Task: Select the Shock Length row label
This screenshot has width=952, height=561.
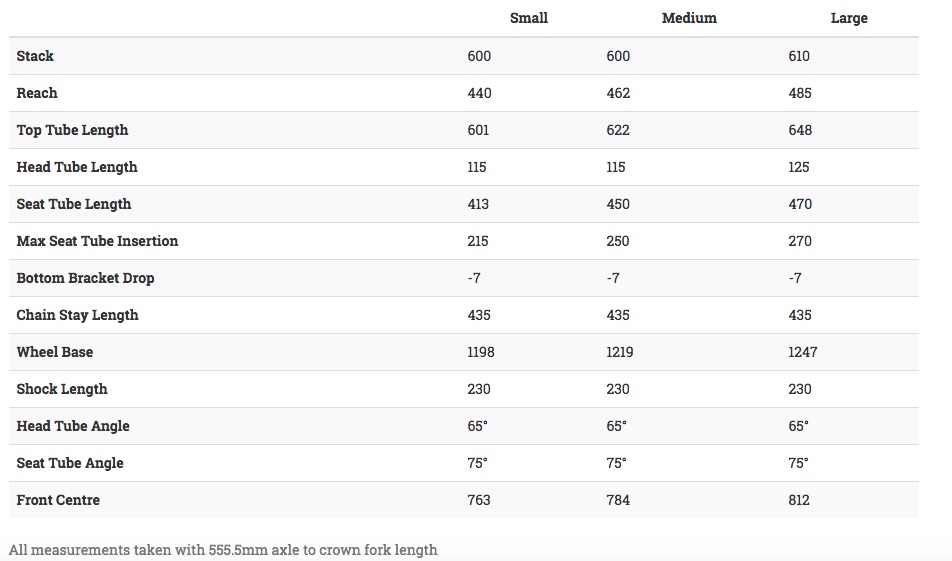Action: [x=62, y=389]
